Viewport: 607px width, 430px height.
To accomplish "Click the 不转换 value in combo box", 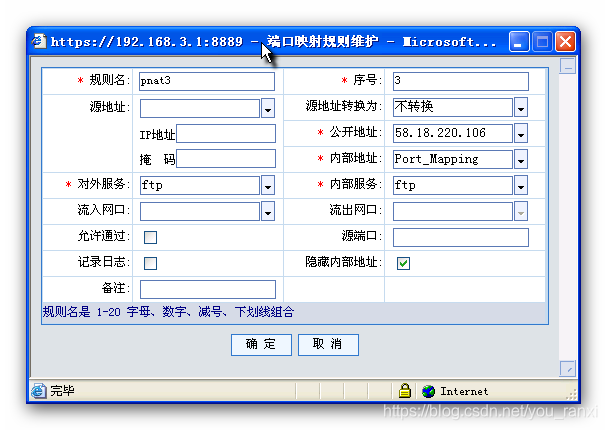I will click(x=414, y=106).
